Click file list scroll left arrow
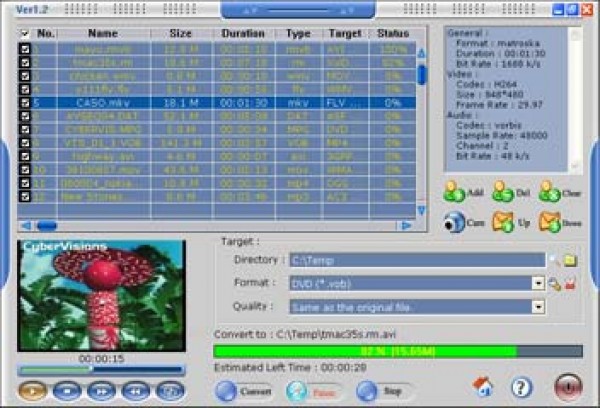 tap(26, 226)
